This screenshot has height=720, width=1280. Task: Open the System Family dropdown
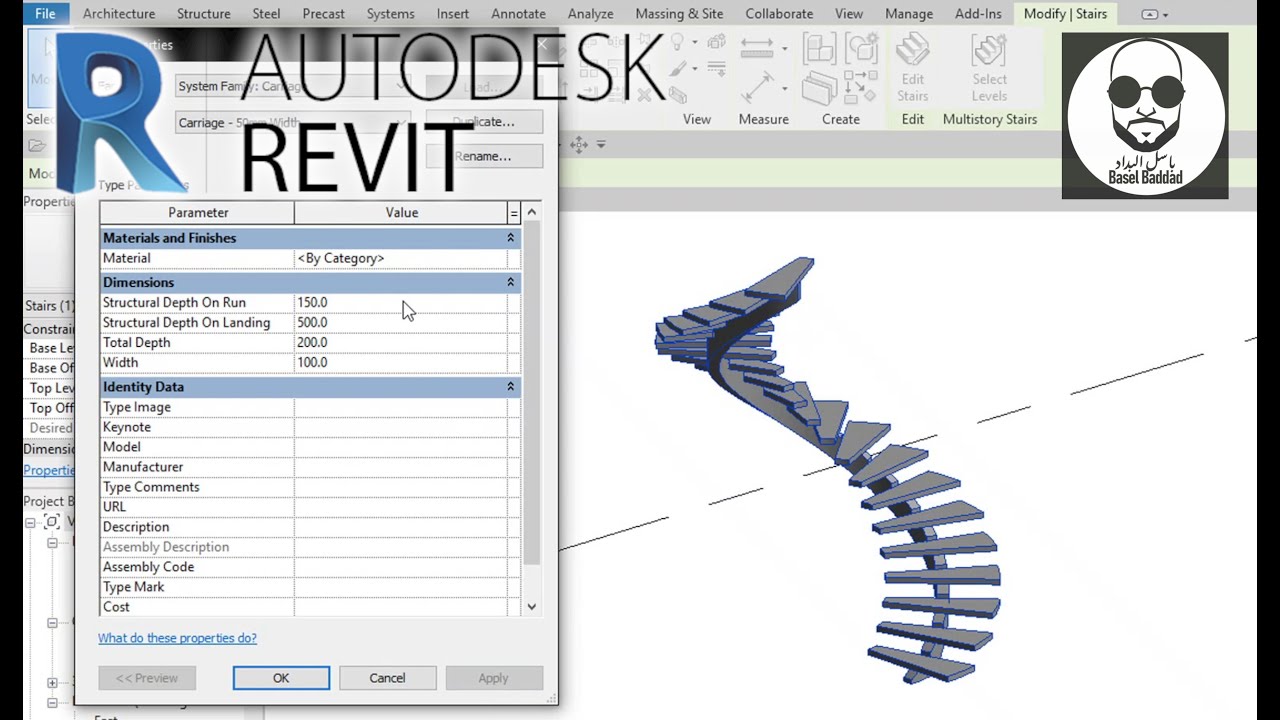pyautogui.click(x=403, y=86)
